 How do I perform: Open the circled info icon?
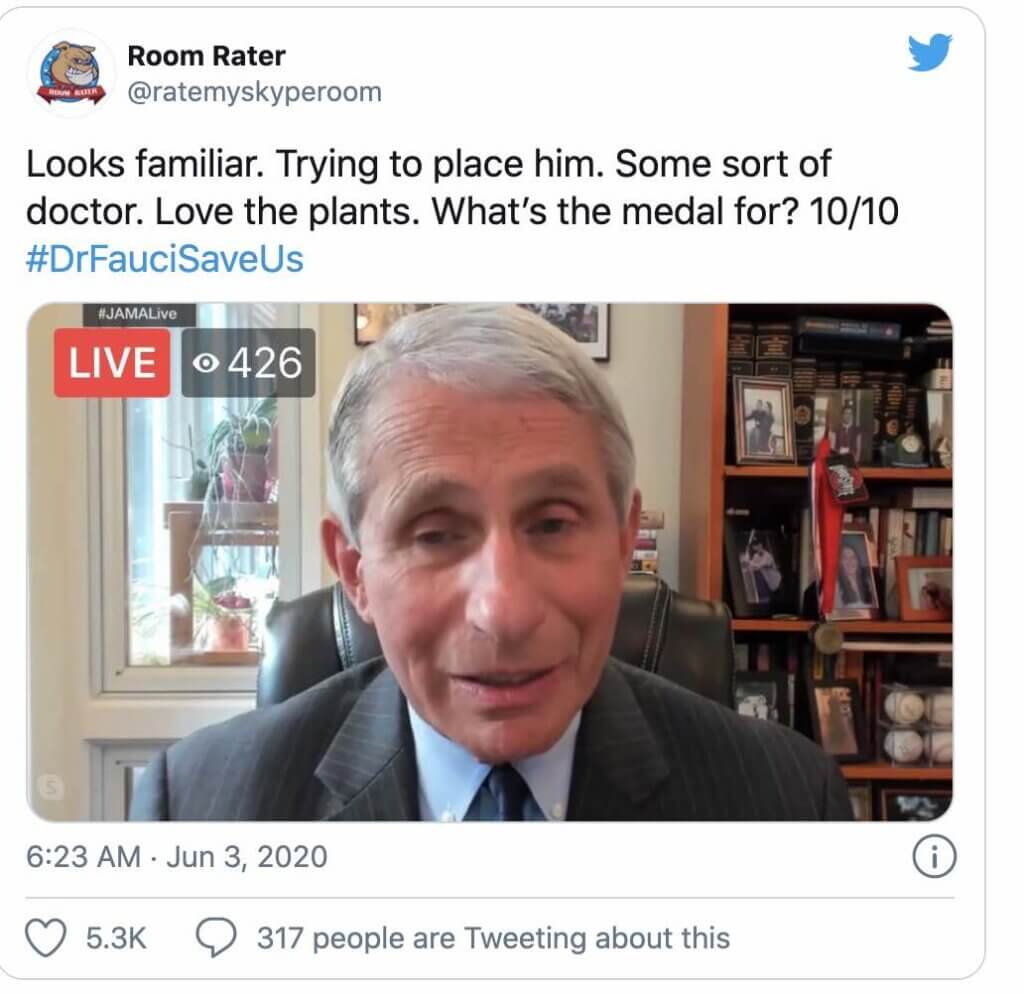(x=934, y=856)
